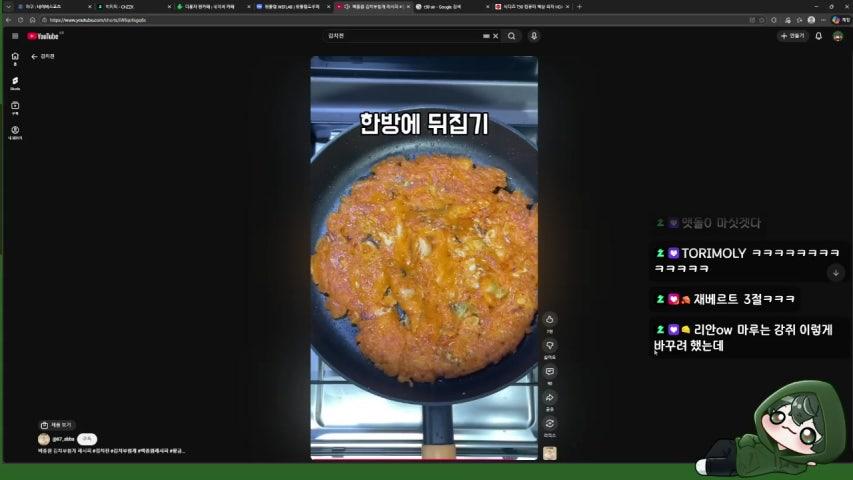Click the kimchi pancake Short video
This screenshot has height=480, width=853.
424,258
